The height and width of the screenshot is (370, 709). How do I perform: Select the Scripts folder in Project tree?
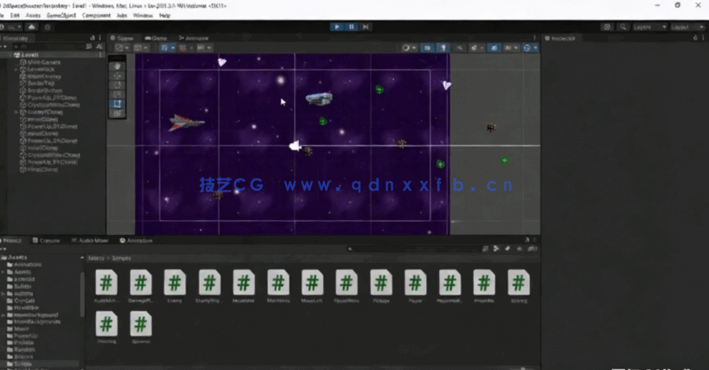(x=23, y=364)
